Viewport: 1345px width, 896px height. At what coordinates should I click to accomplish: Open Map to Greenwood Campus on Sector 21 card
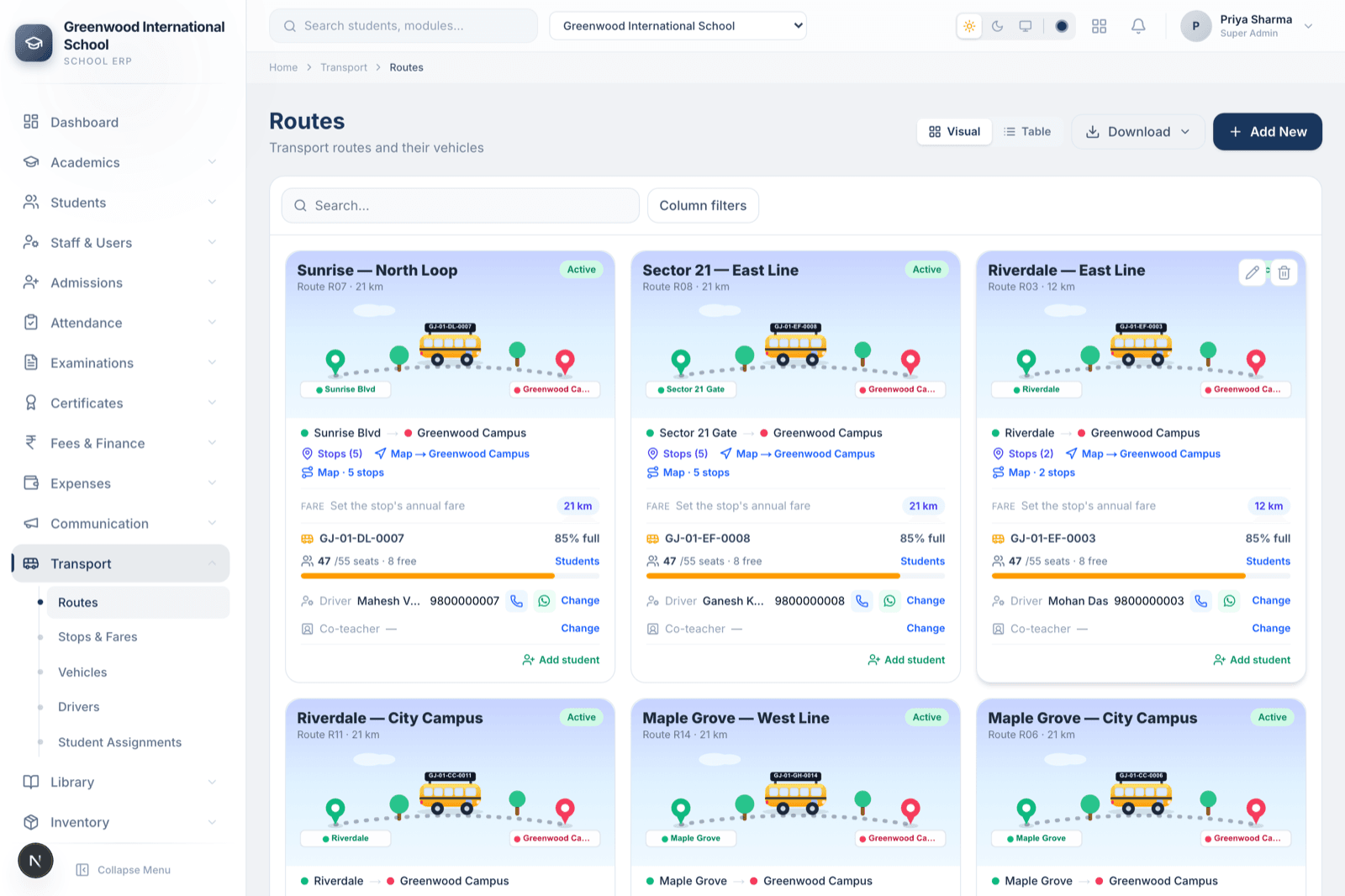(798, 454)
